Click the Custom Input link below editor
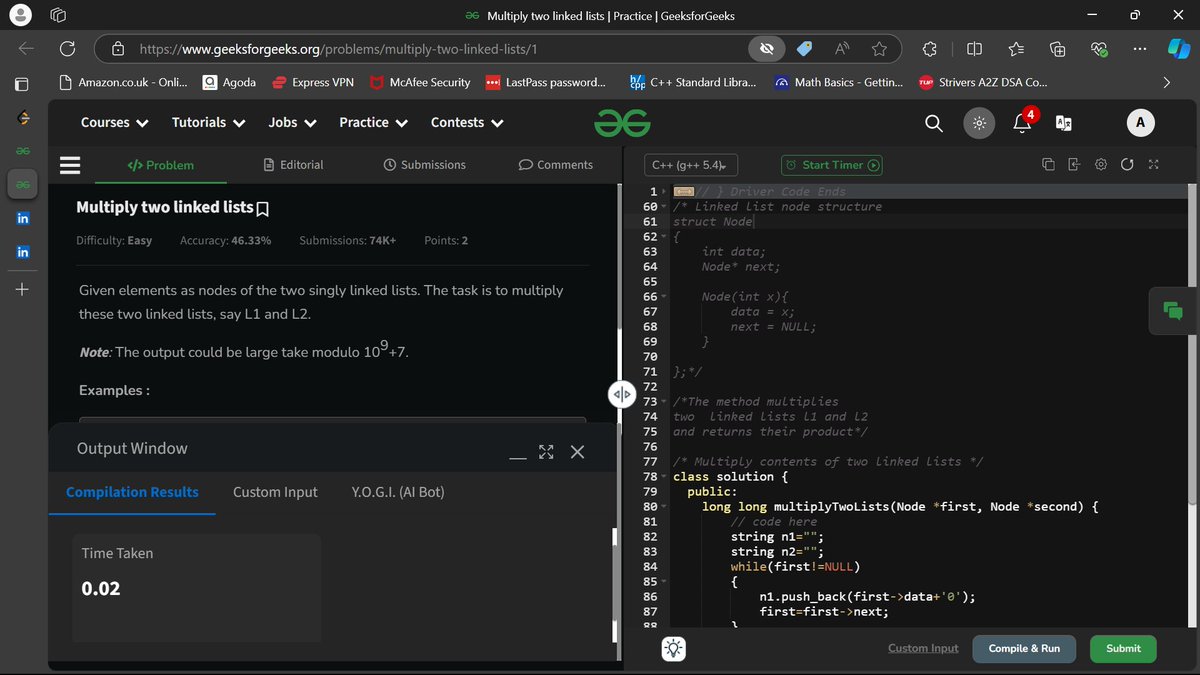This screenshot has width=1200, height=675. [x=923, y=648]
